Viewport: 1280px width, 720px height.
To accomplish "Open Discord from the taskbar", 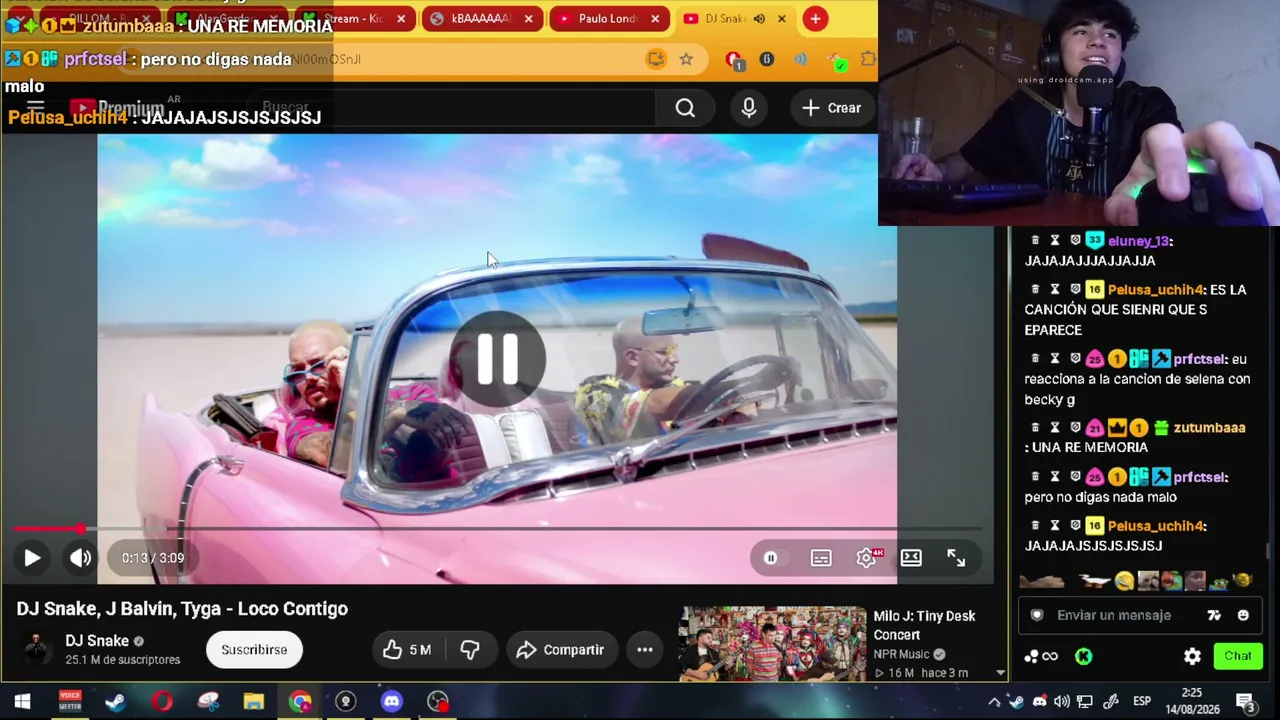I will 391,701.
